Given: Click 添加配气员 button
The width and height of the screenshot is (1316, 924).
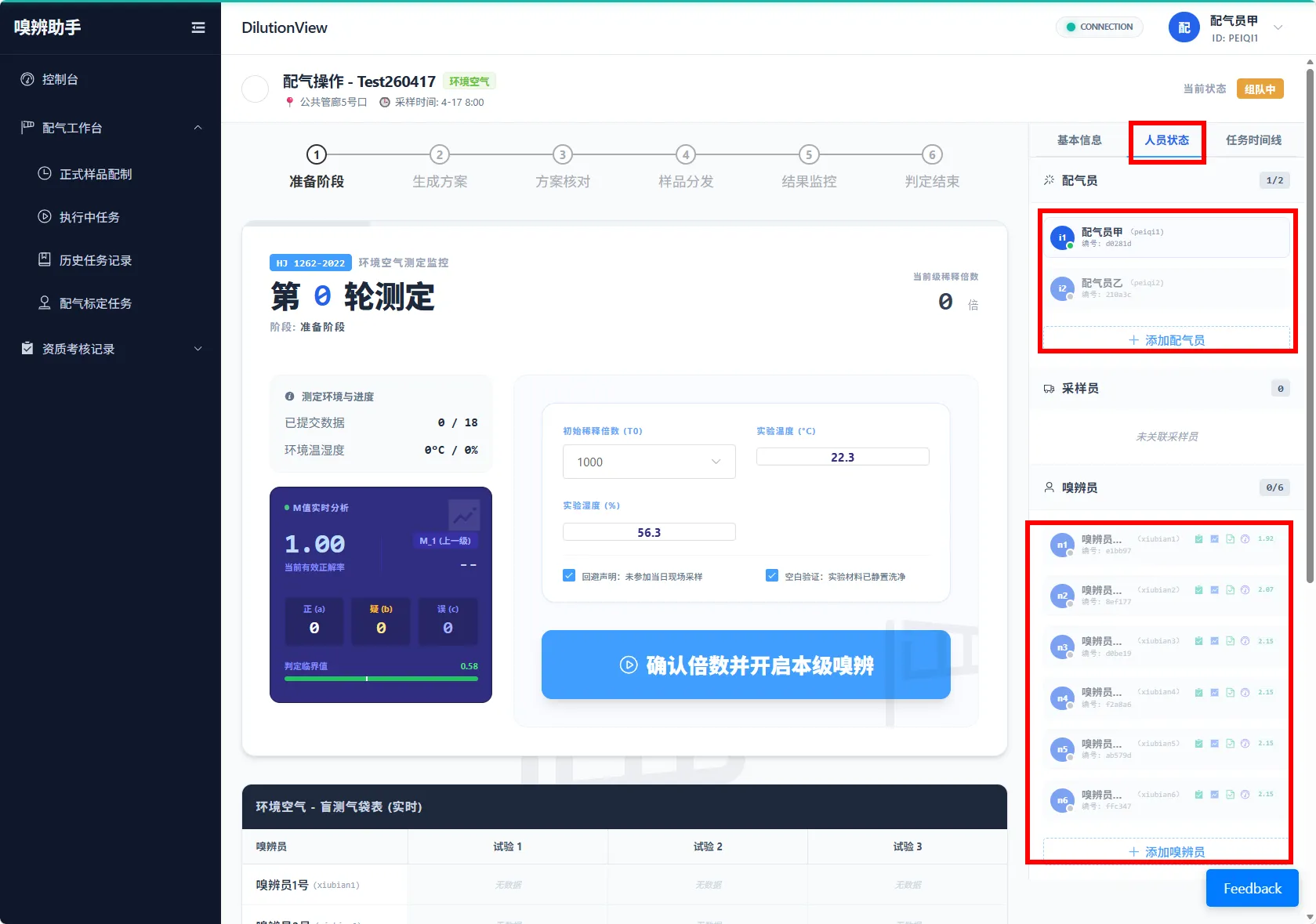Looking at the screenshot, I should (x=1167, y=339).
